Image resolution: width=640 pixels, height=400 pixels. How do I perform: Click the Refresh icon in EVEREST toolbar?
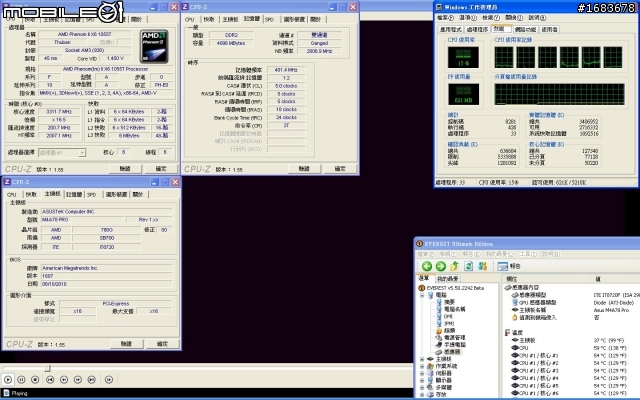469,266
